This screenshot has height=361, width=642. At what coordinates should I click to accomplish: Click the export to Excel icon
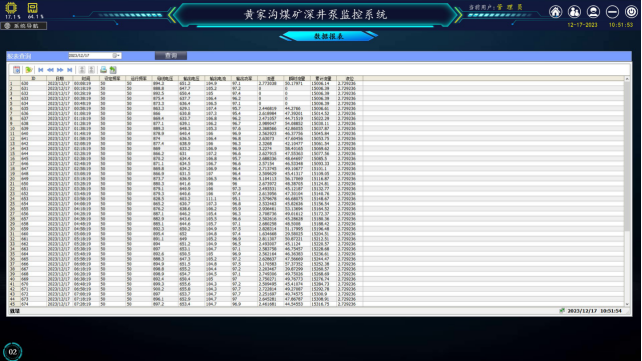tap(113, 70)
